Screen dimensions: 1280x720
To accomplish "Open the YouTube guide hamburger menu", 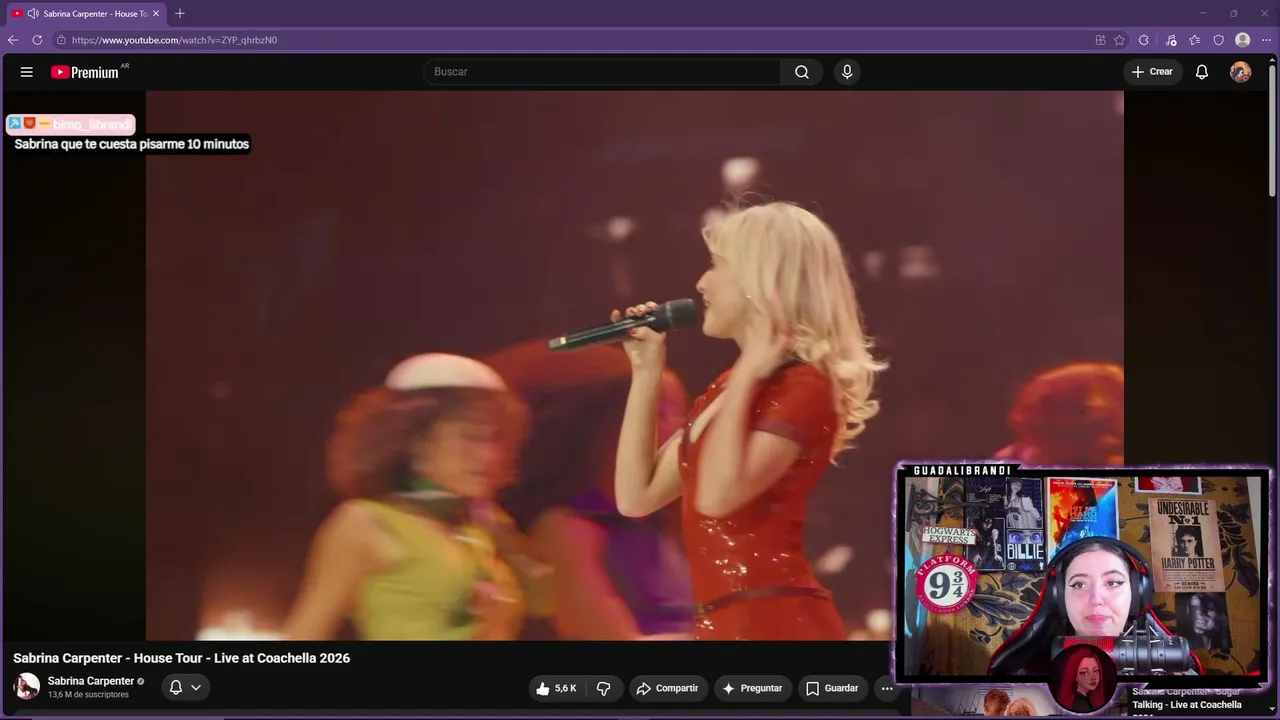I will (x=27, y=72).
